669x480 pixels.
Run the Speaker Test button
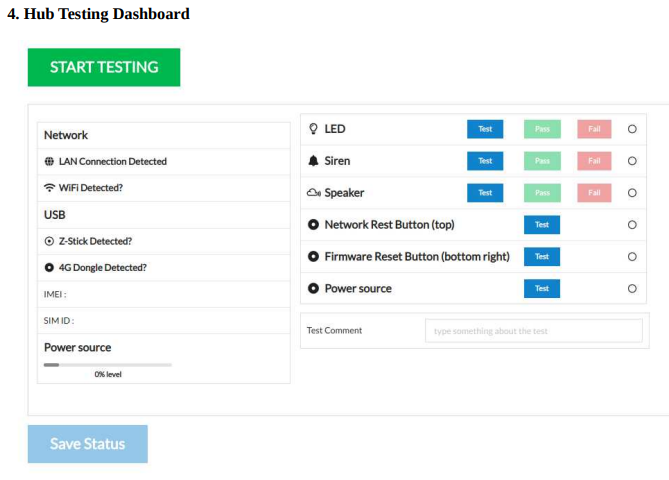tap(485, 193)
